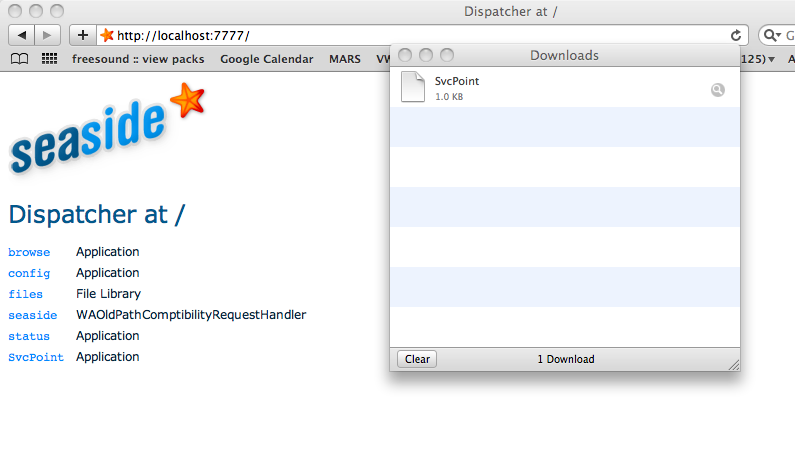Click the 1 Download status text
This screenshot has width=795, height=465.
(566, 359)
